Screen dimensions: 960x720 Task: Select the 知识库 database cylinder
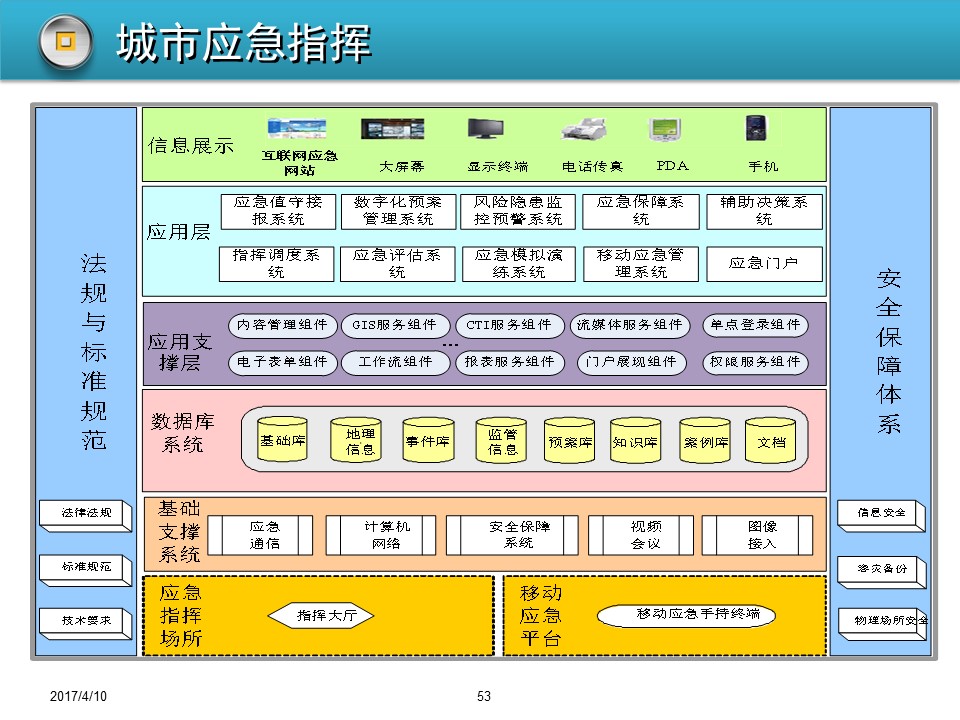(636, 441)
